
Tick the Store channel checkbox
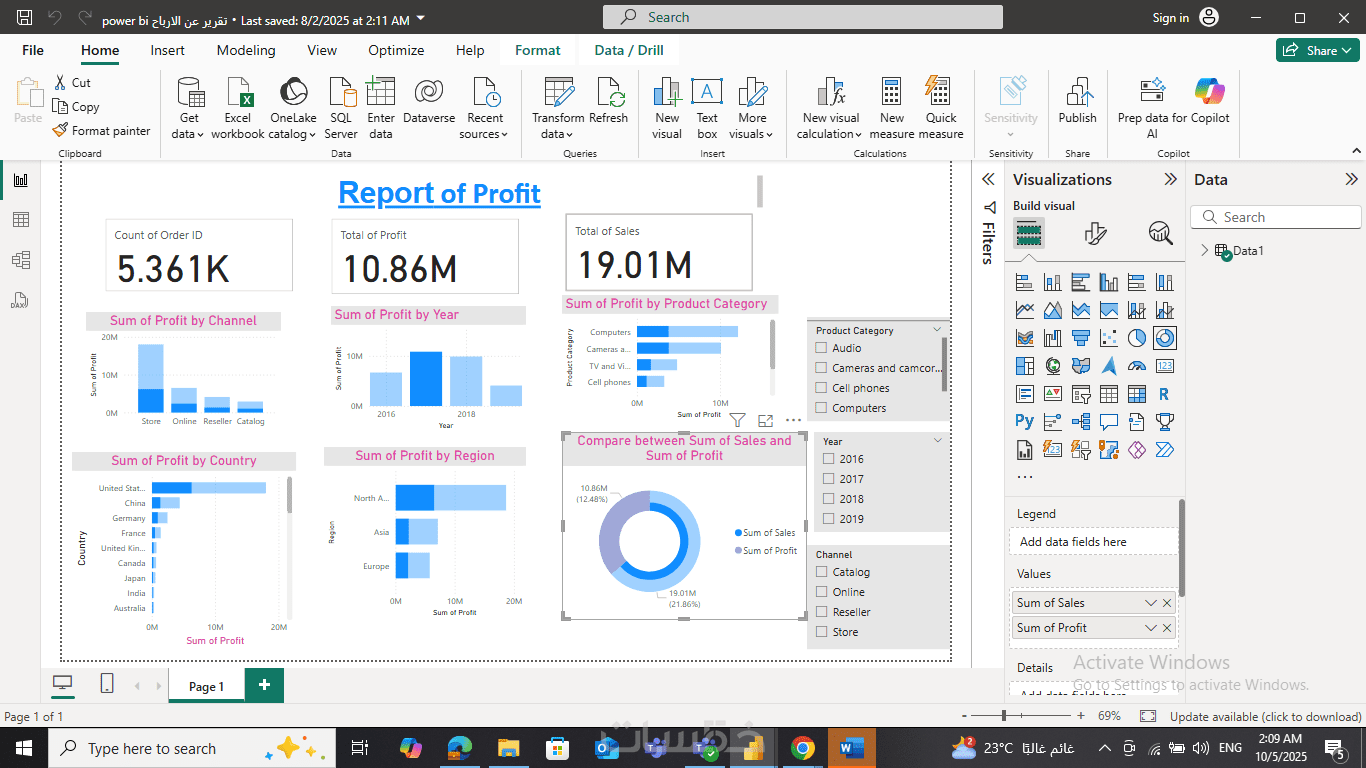pos(821,632)
